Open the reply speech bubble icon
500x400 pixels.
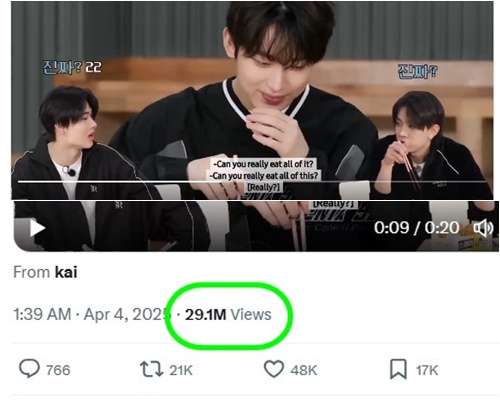pos(29,369)
